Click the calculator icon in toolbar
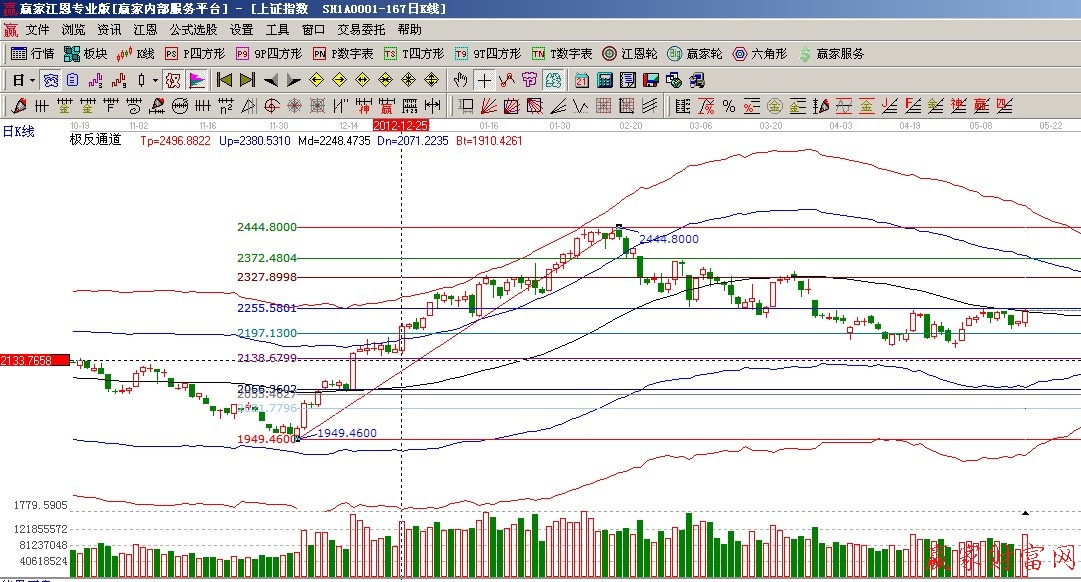Image resolution: width=1081 pixels, height=582 pixels. (x=604, y=80)
